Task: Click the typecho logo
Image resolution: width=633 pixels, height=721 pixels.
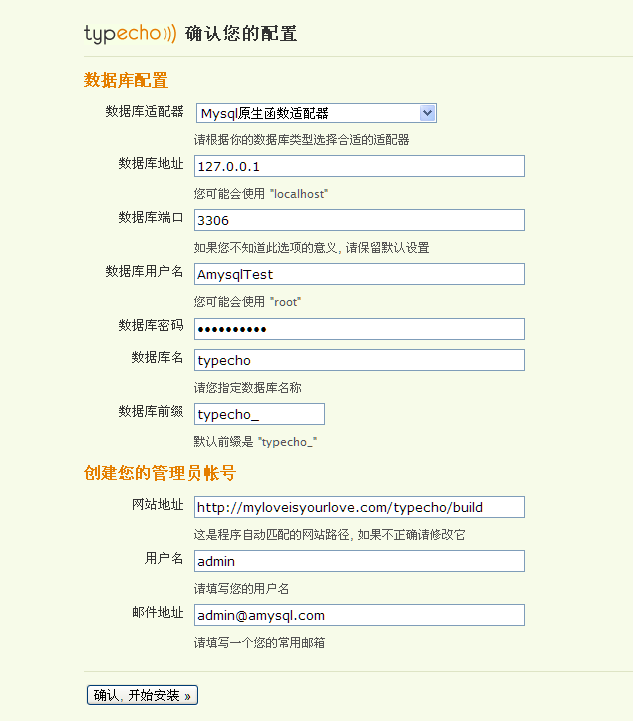Action: pos(129,33)
